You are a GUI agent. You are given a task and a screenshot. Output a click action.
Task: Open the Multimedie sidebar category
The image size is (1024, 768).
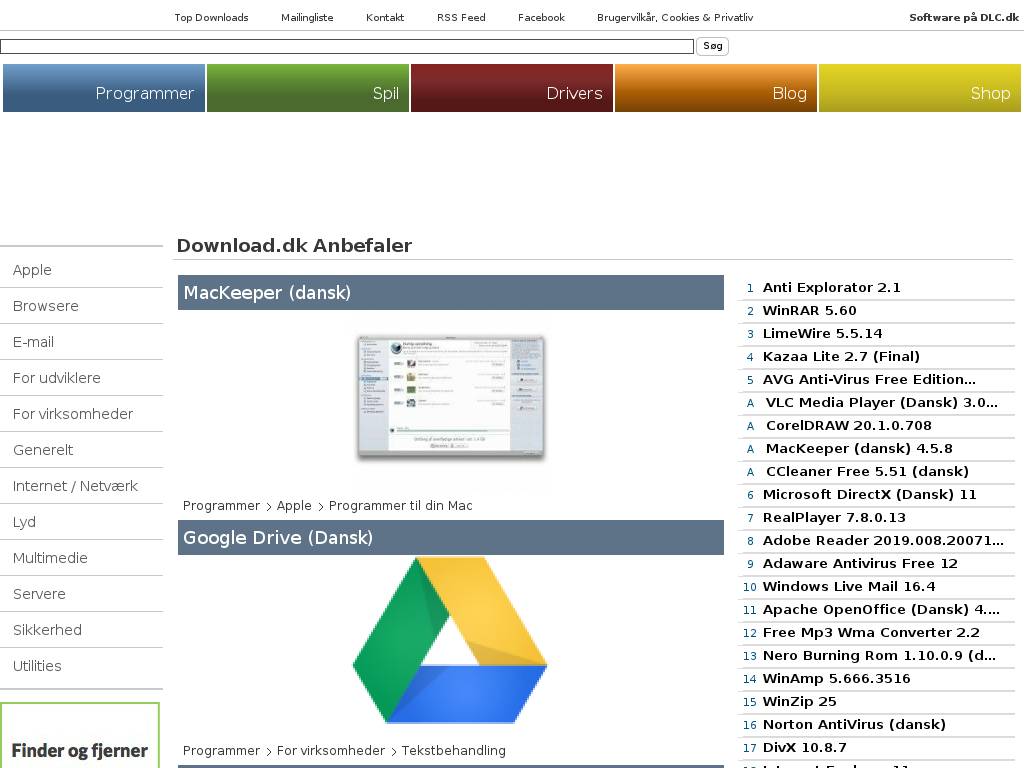tap(50, 558)
